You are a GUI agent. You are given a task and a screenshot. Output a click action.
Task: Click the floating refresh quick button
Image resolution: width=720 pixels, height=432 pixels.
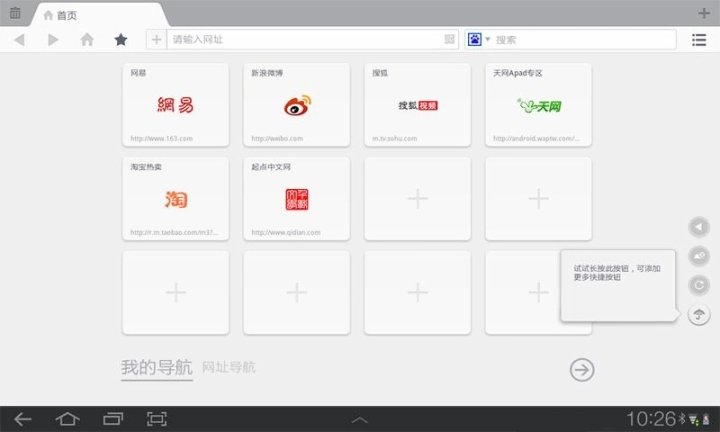click(x=699, y=285)
